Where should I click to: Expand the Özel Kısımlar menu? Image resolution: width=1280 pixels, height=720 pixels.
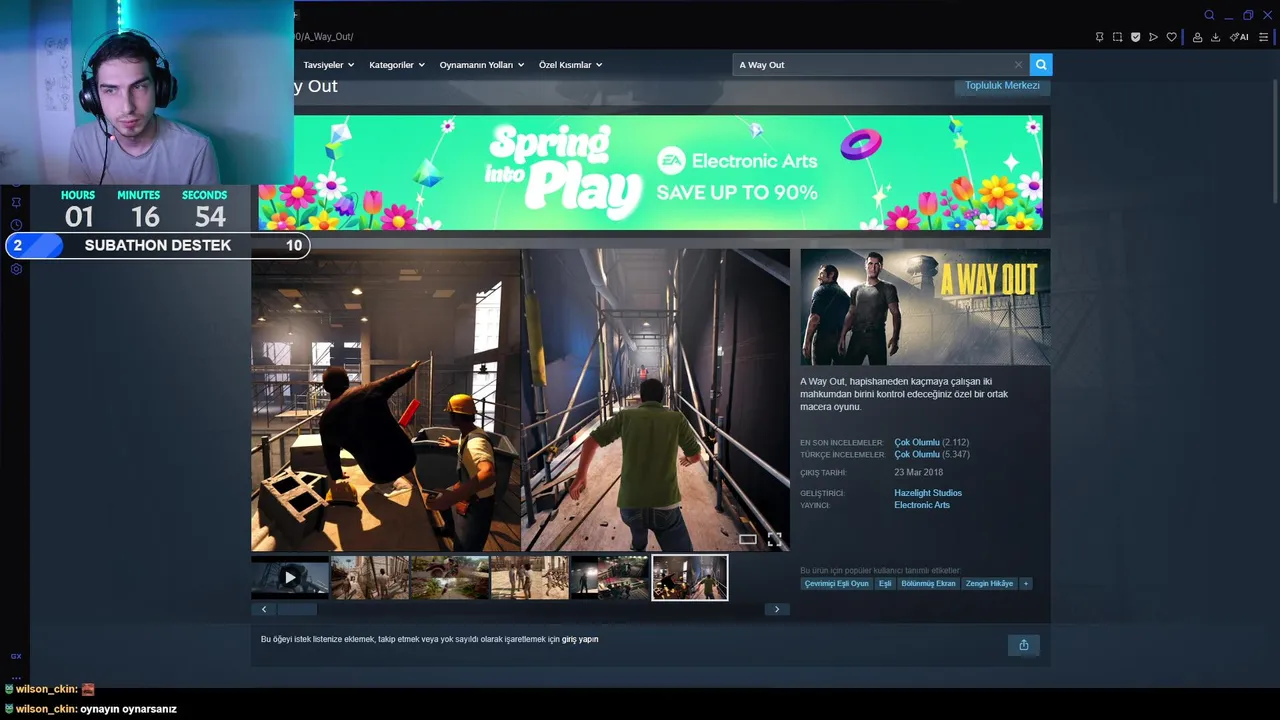(570, 65)
